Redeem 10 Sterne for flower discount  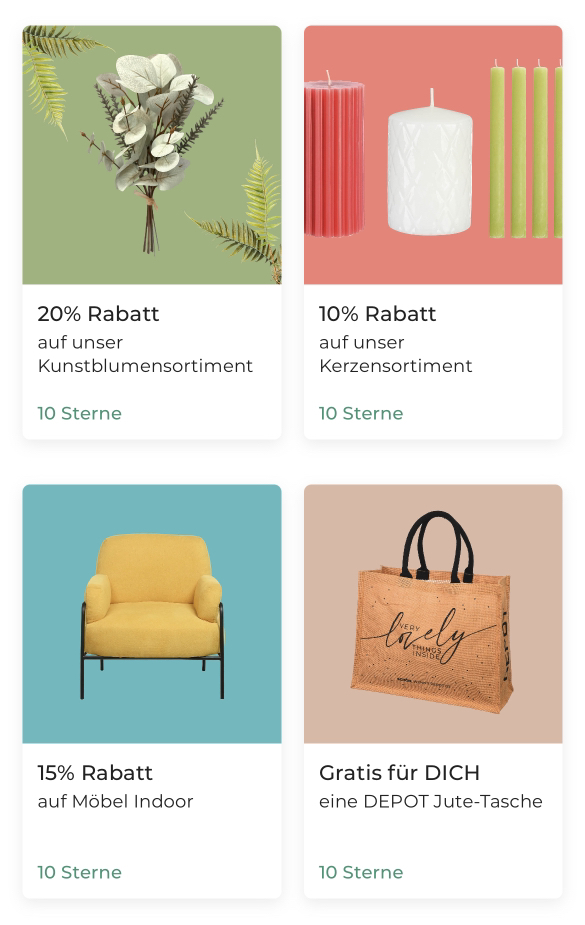pyautogui.click(x=80, y=413)
